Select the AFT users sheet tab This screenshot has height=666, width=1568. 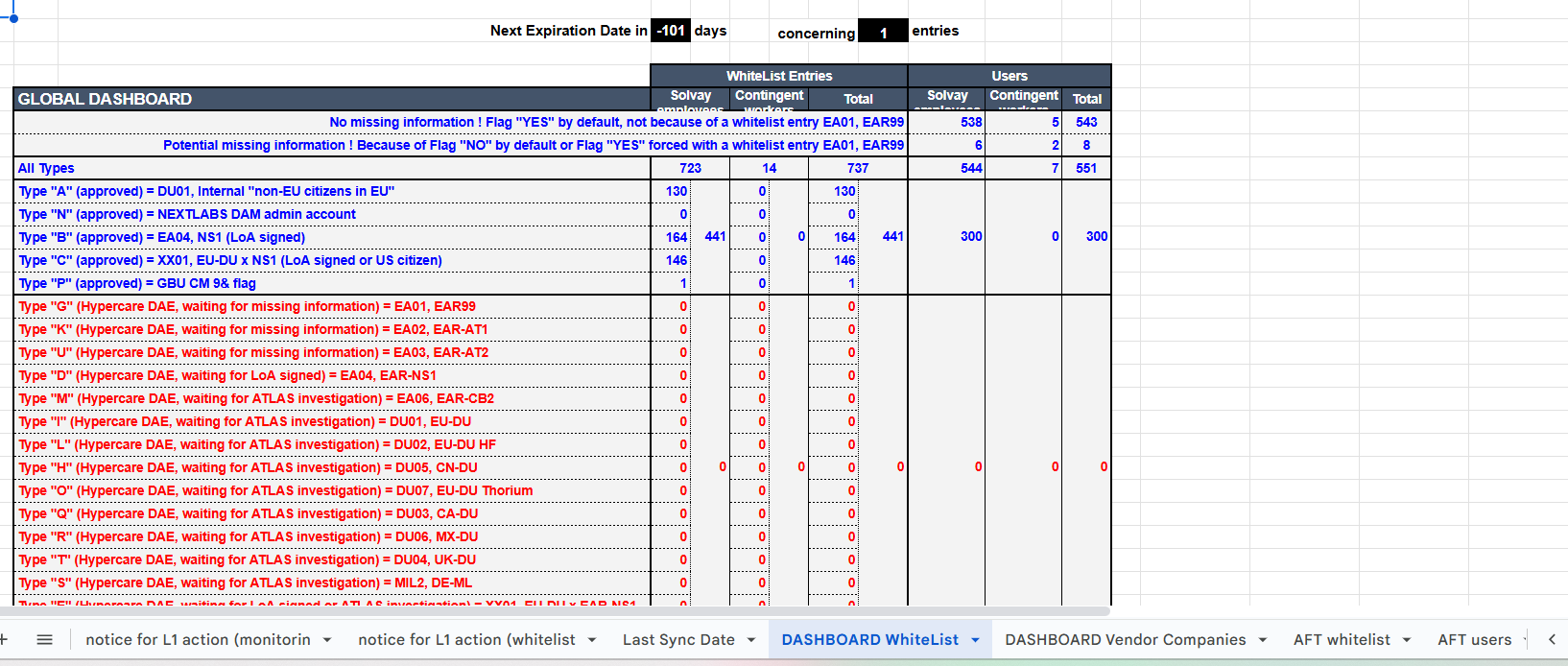1474,640
